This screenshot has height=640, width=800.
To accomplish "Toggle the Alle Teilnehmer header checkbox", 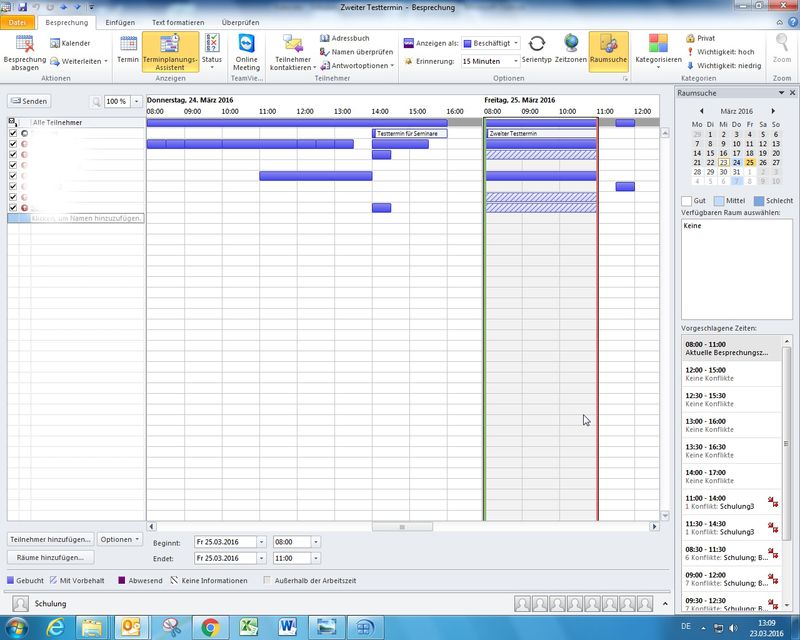I will click(x=13, y=122).
